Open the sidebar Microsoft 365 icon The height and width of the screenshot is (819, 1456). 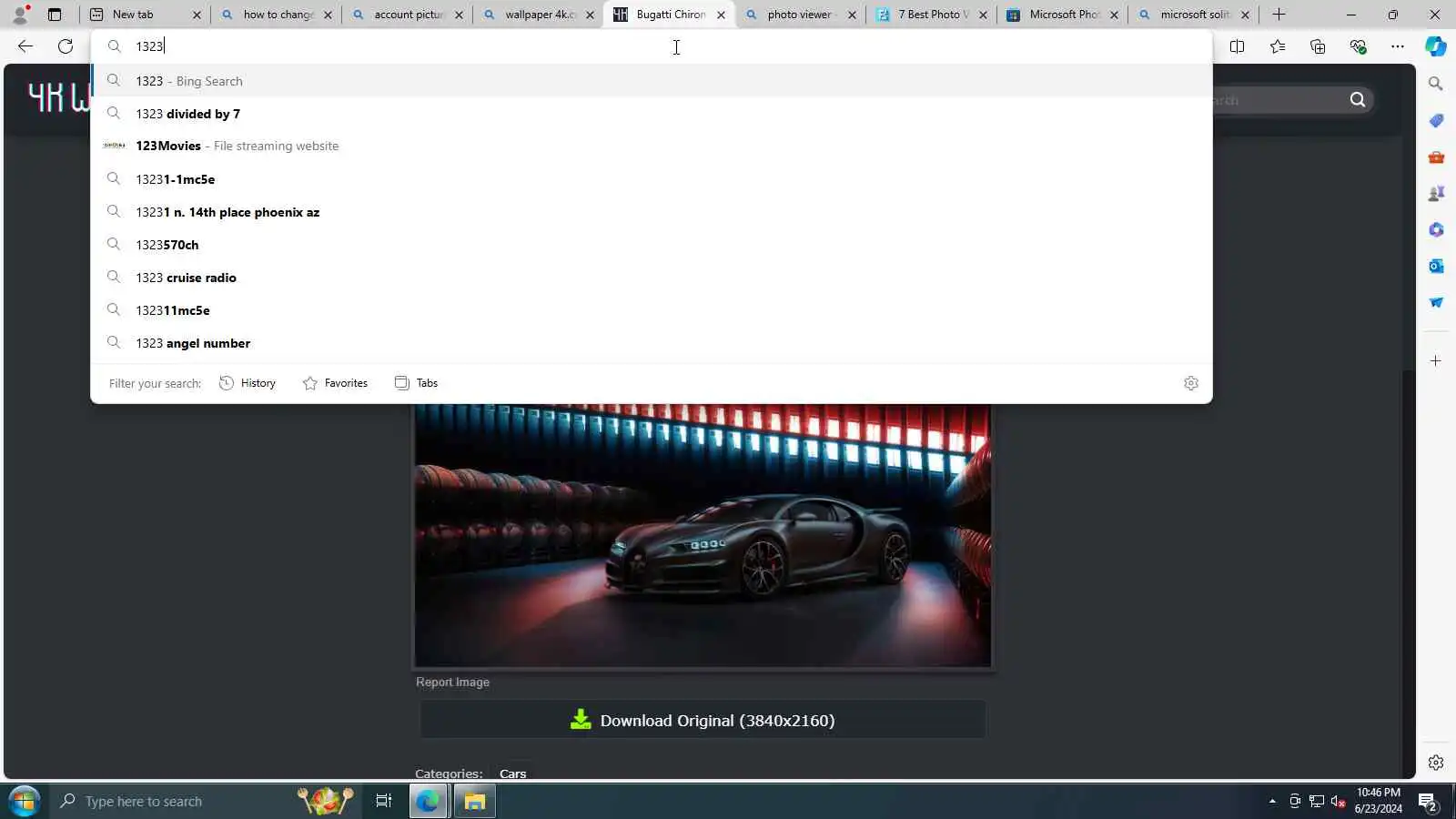pos(1436,229)
